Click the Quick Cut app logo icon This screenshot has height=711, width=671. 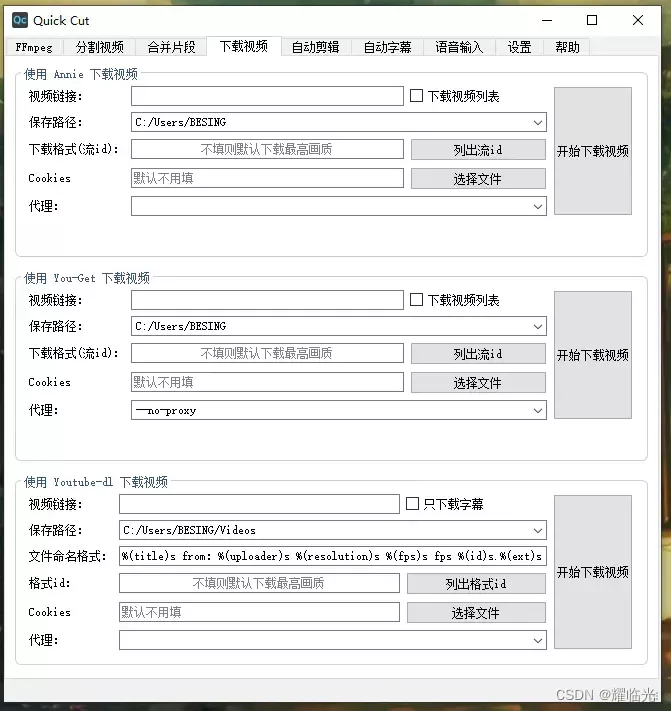coord(20,20)
